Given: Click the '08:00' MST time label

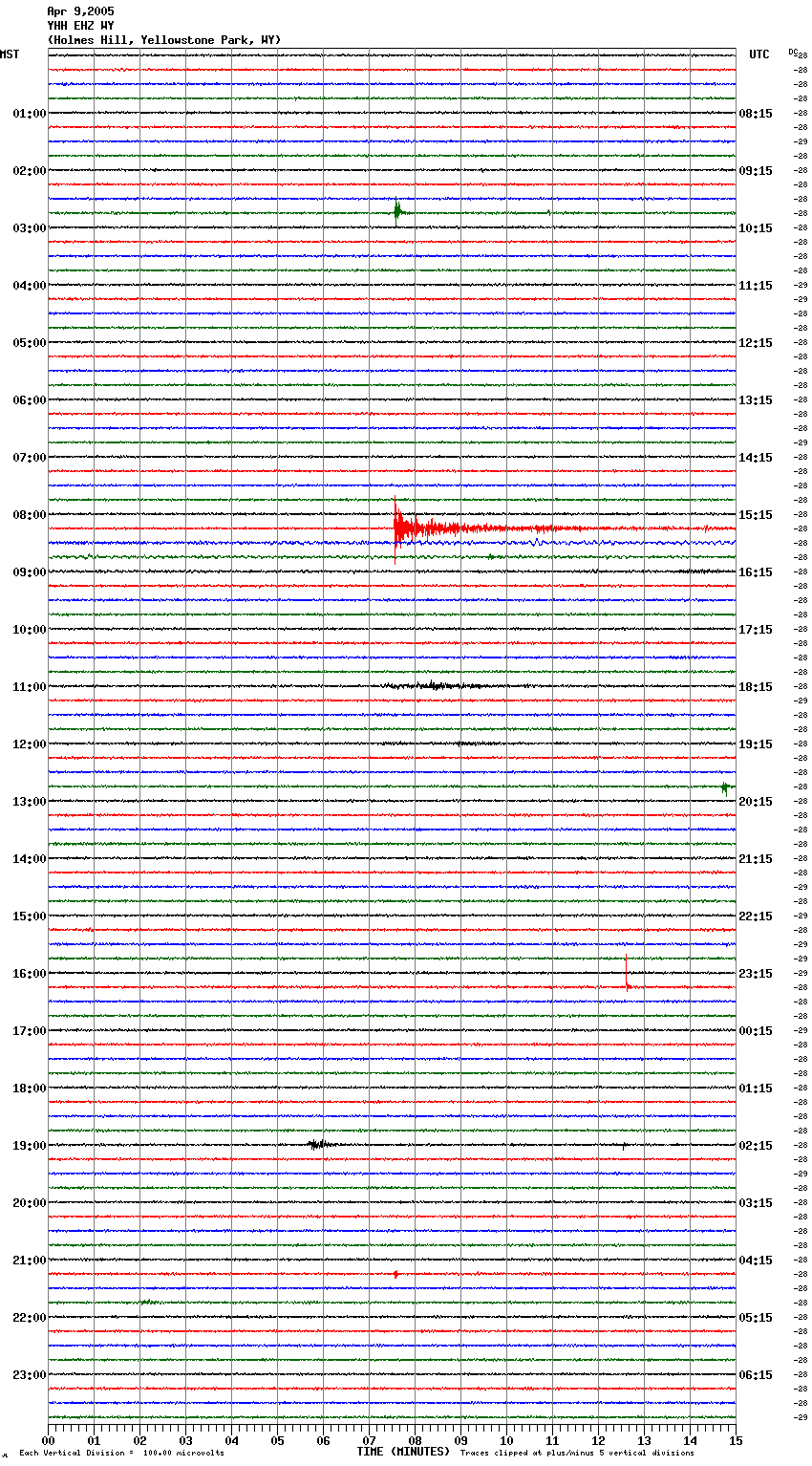Looking at the screenshot, I should point(29,515).
